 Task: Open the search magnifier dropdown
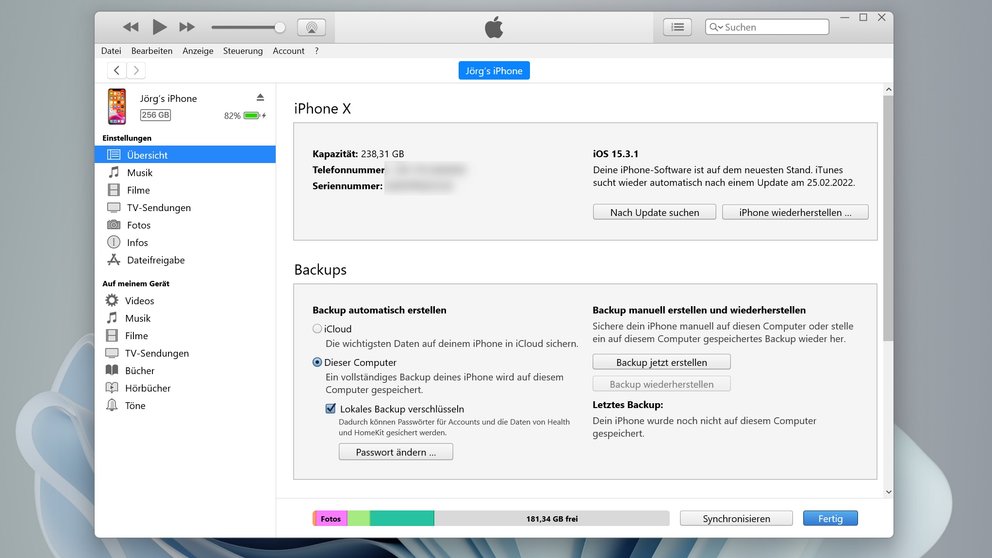[716, 27]
